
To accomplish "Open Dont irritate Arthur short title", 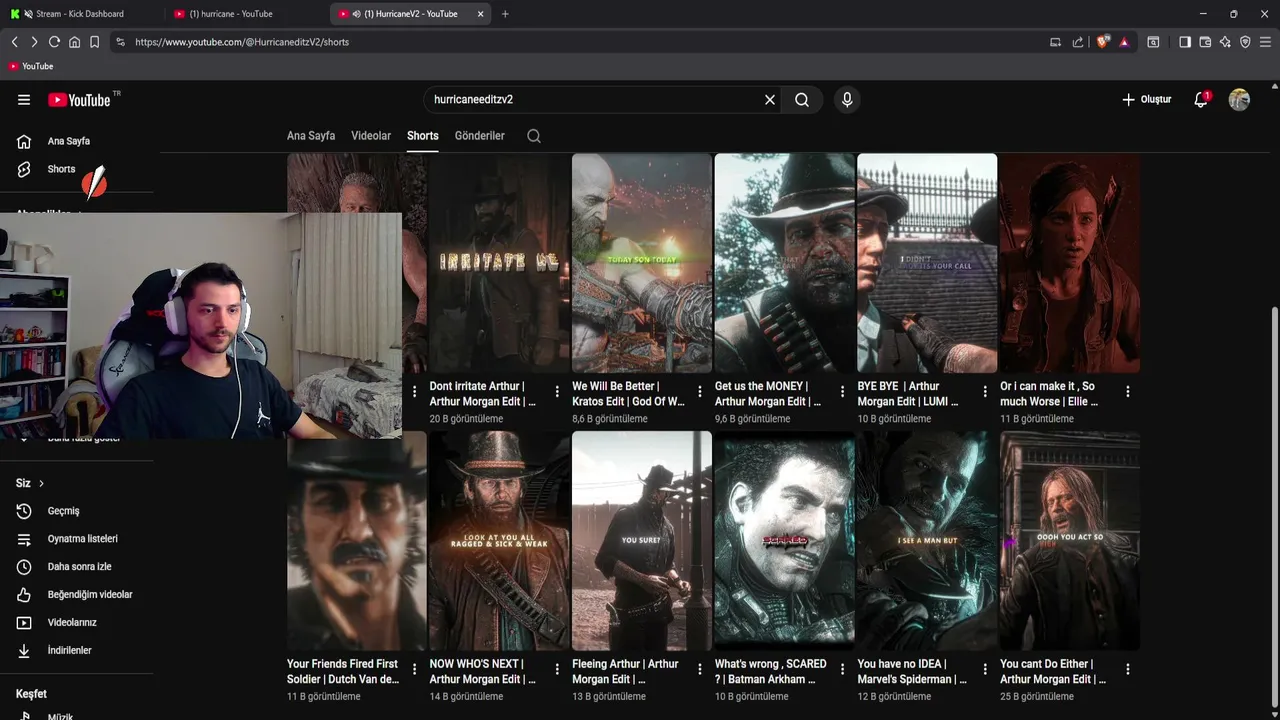I will (x=483, y=394).
